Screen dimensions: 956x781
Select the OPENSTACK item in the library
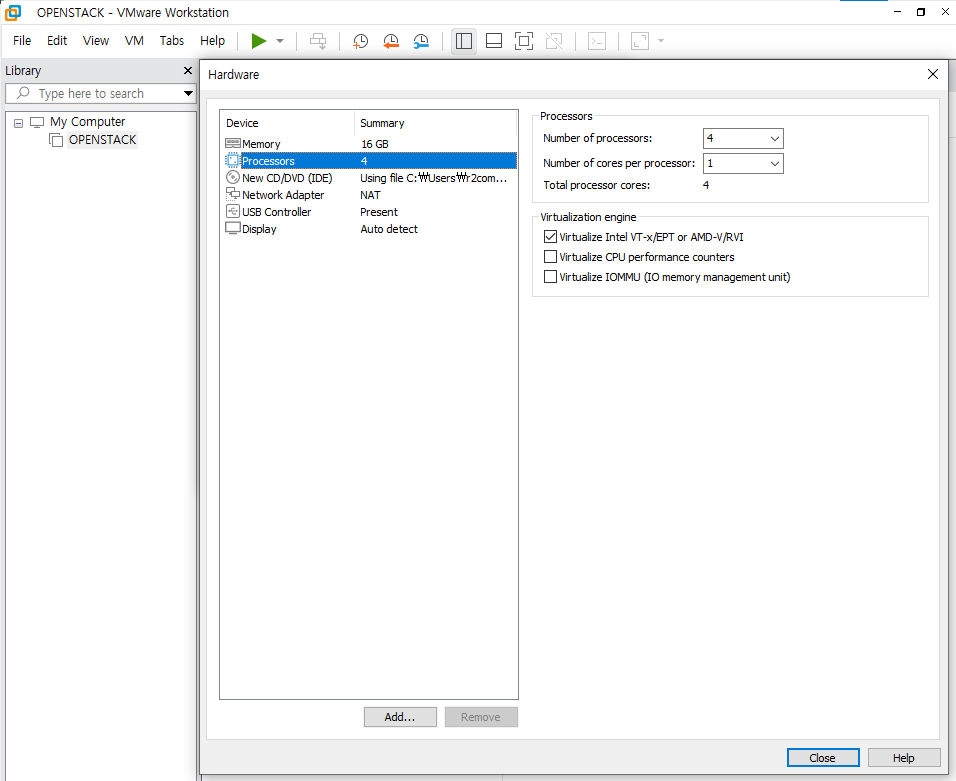pos(102,140)
